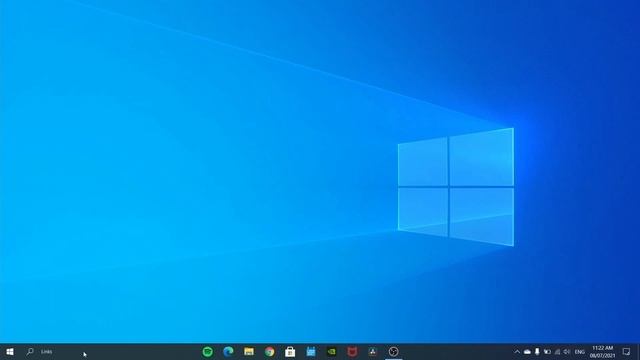640x360 pixels.
Task: Open the Calendar app from taskbar
Action: point(311,351)
